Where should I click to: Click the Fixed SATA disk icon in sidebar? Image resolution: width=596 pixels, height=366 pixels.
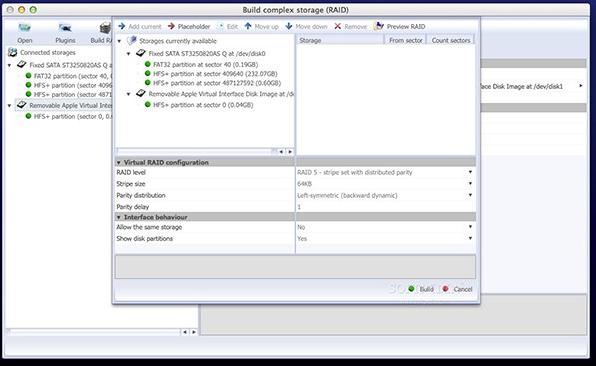pyautogui.click(x=22, y=65)
